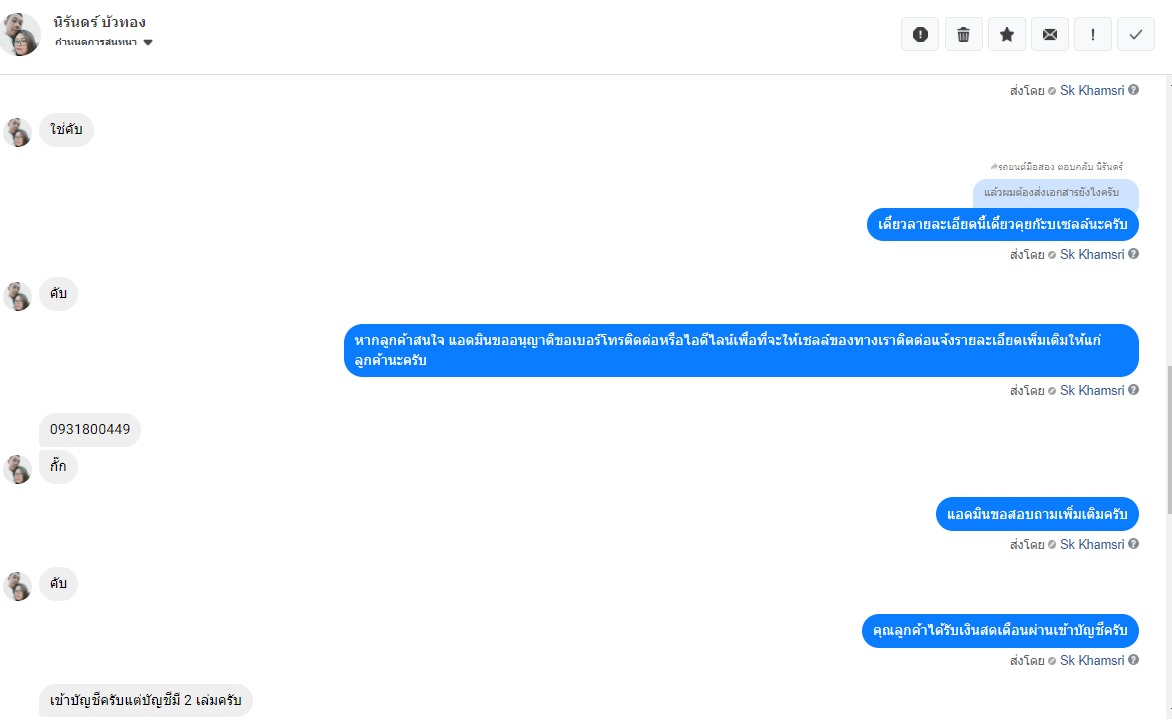Click message เข้าบัญชีครับแต่บัญชีมี 2 เล่มครับ
This screenshot has width=1172, height=720.
click(146, 701)
